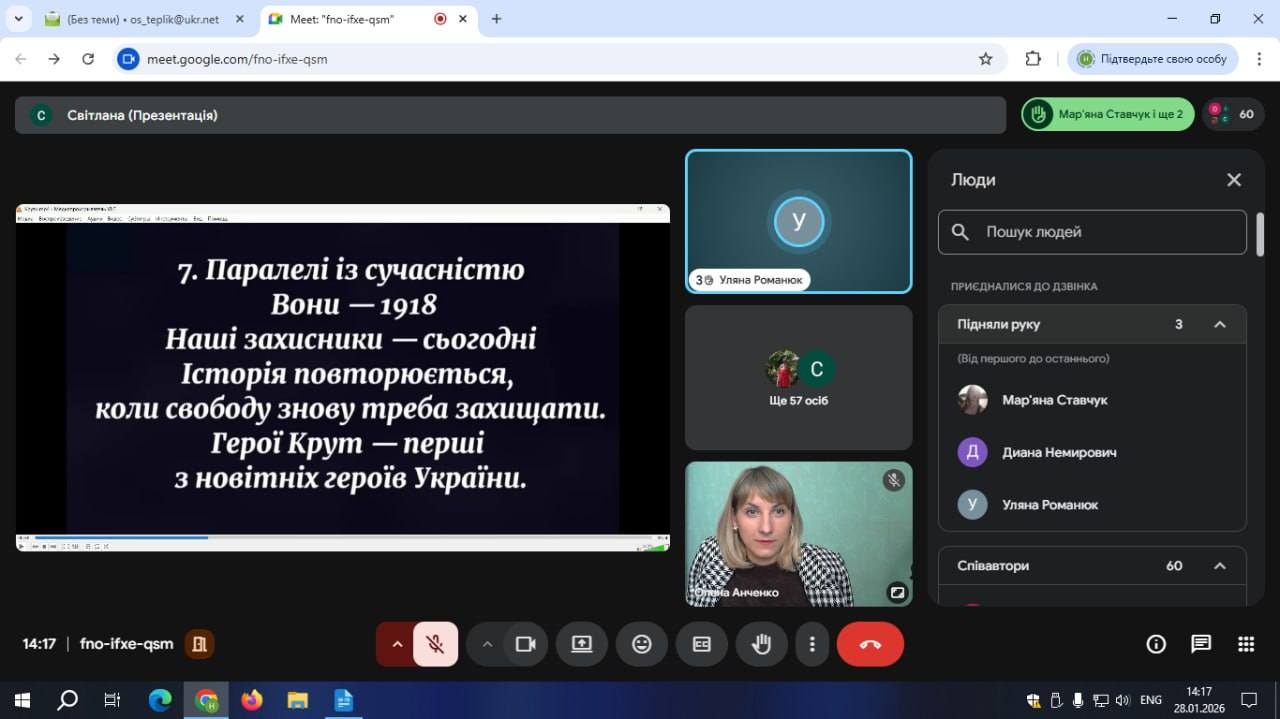The width and height of the screenshot is (1280, 719).
Task: Open meeting details info icon
Action: pyautogui.click(x=1156, y=644)
